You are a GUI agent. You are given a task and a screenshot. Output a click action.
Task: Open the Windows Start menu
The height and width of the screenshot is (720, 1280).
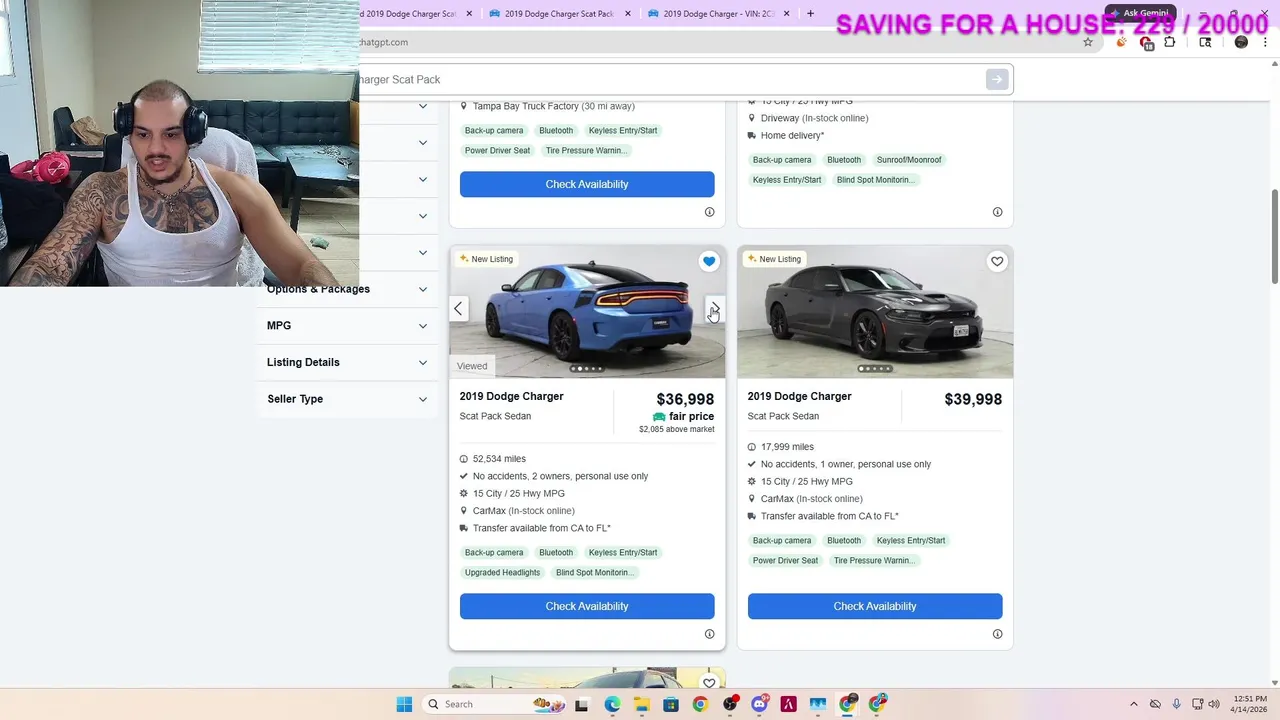[404, 704]
